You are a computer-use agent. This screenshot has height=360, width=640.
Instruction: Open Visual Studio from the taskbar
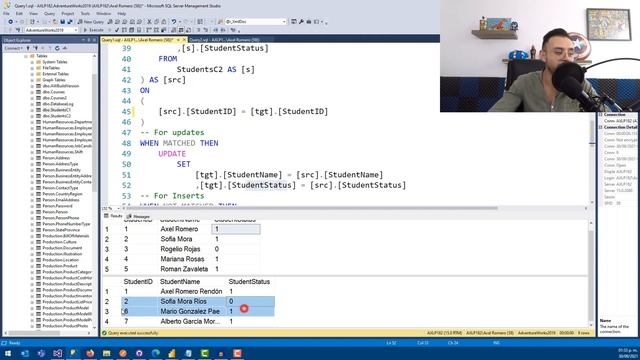(x=57, y=353)
